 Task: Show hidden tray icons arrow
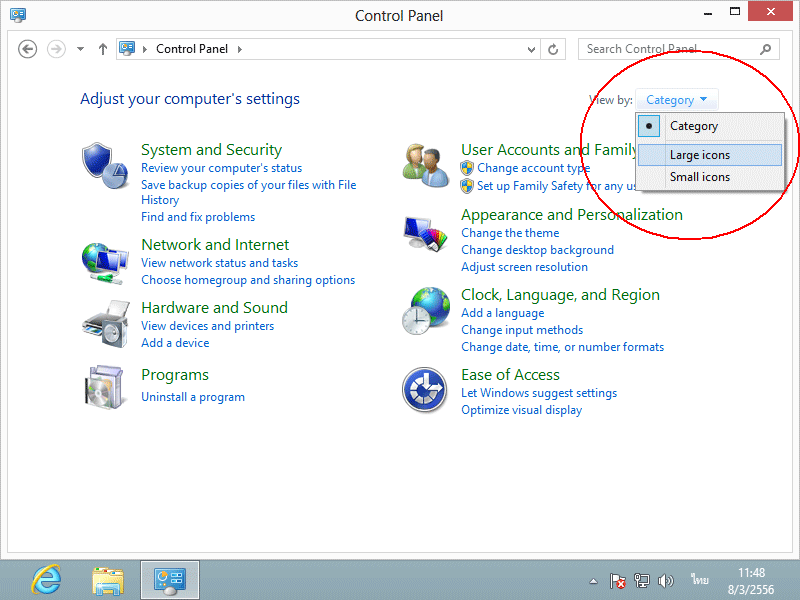pos(593,581)
